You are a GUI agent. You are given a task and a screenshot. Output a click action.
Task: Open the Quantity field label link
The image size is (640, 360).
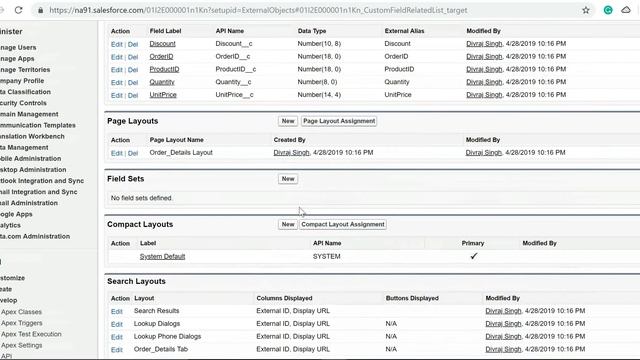pos(162,82)
